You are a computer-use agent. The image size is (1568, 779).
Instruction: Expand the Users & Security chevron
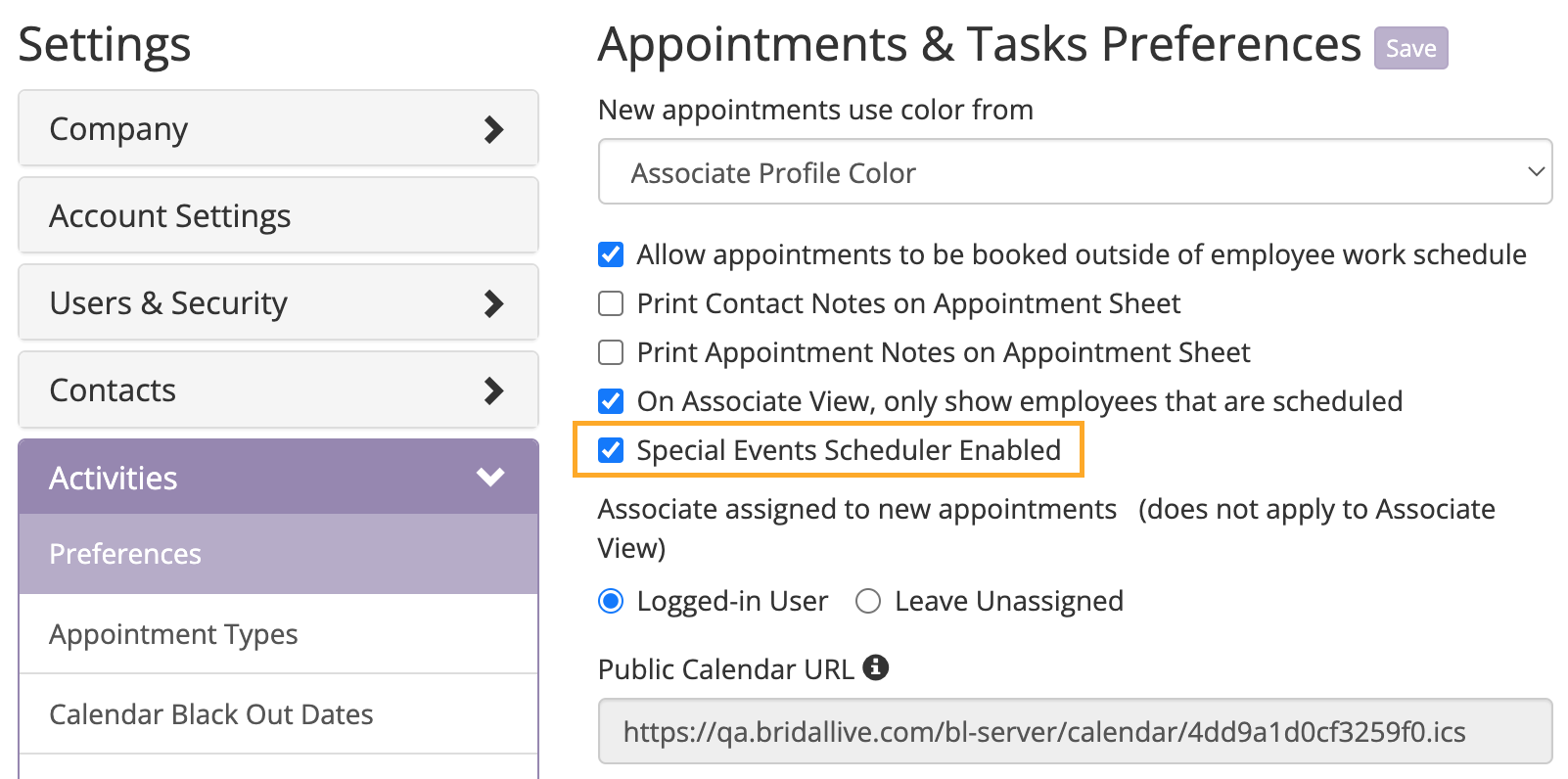494,303
